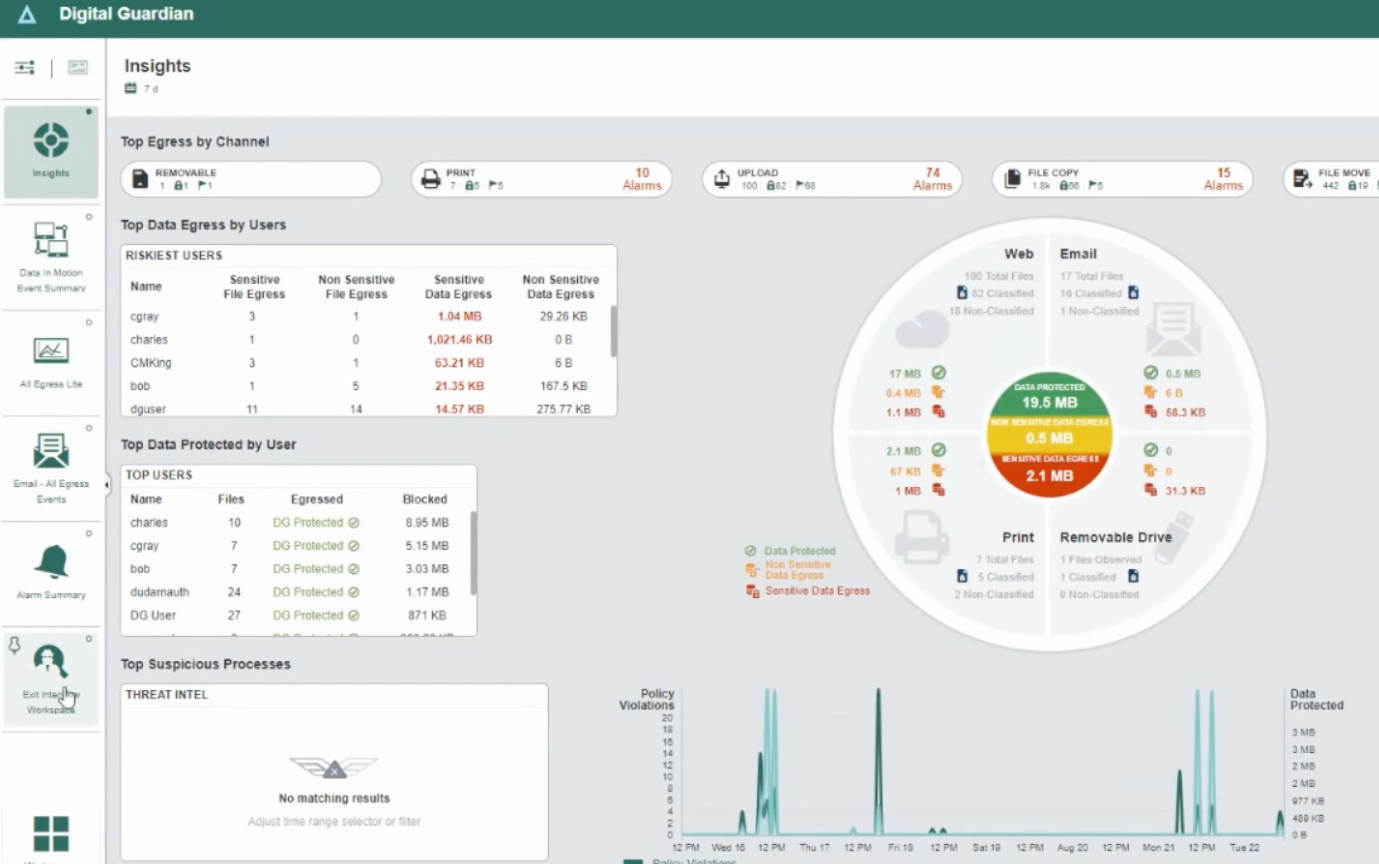
Task: Click the 15 Alarms link in File Copy
Action: 1223,179
